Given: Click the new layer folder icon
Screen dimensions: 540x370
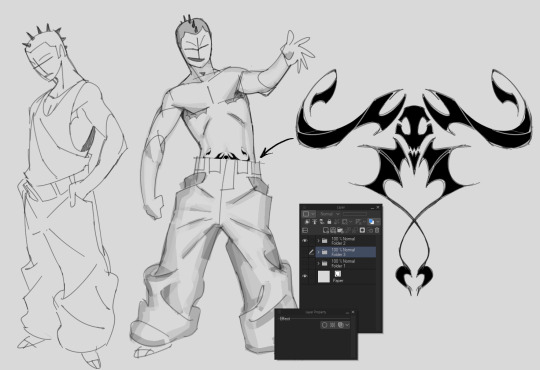Looking at the screenshot, I should [340, 230].
